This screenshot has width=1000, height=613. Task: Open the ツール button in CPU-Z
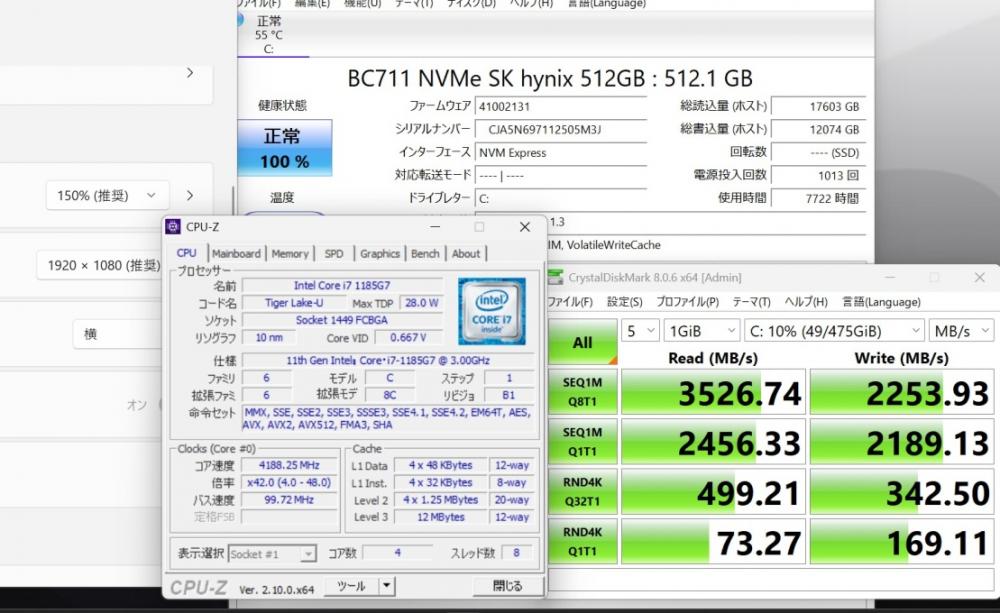pos(351,586)
